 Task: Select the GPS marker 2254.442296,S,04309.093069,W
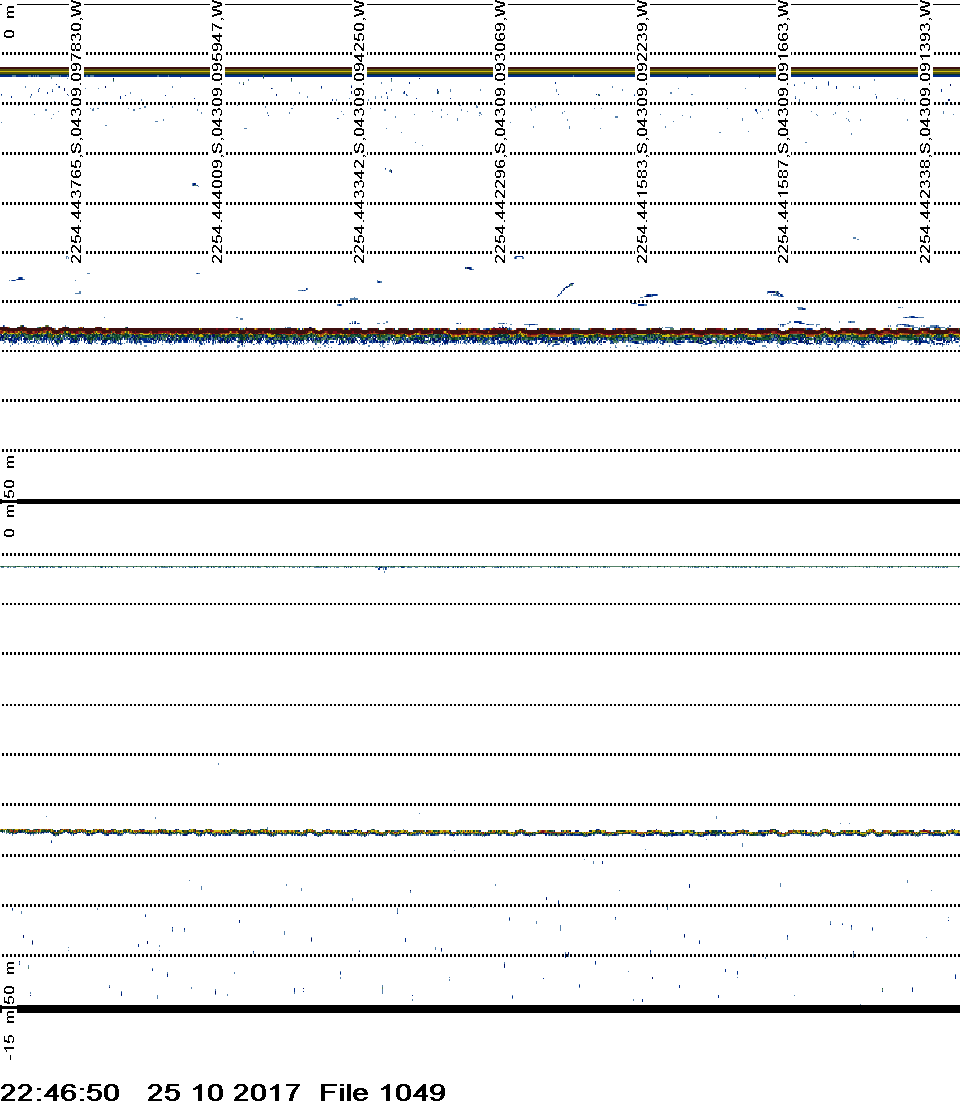click(x=500, y=132)
